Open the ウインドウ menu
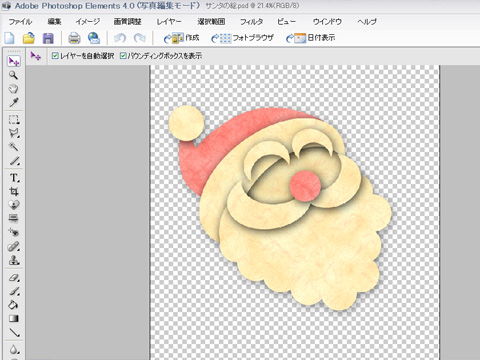 327,22
